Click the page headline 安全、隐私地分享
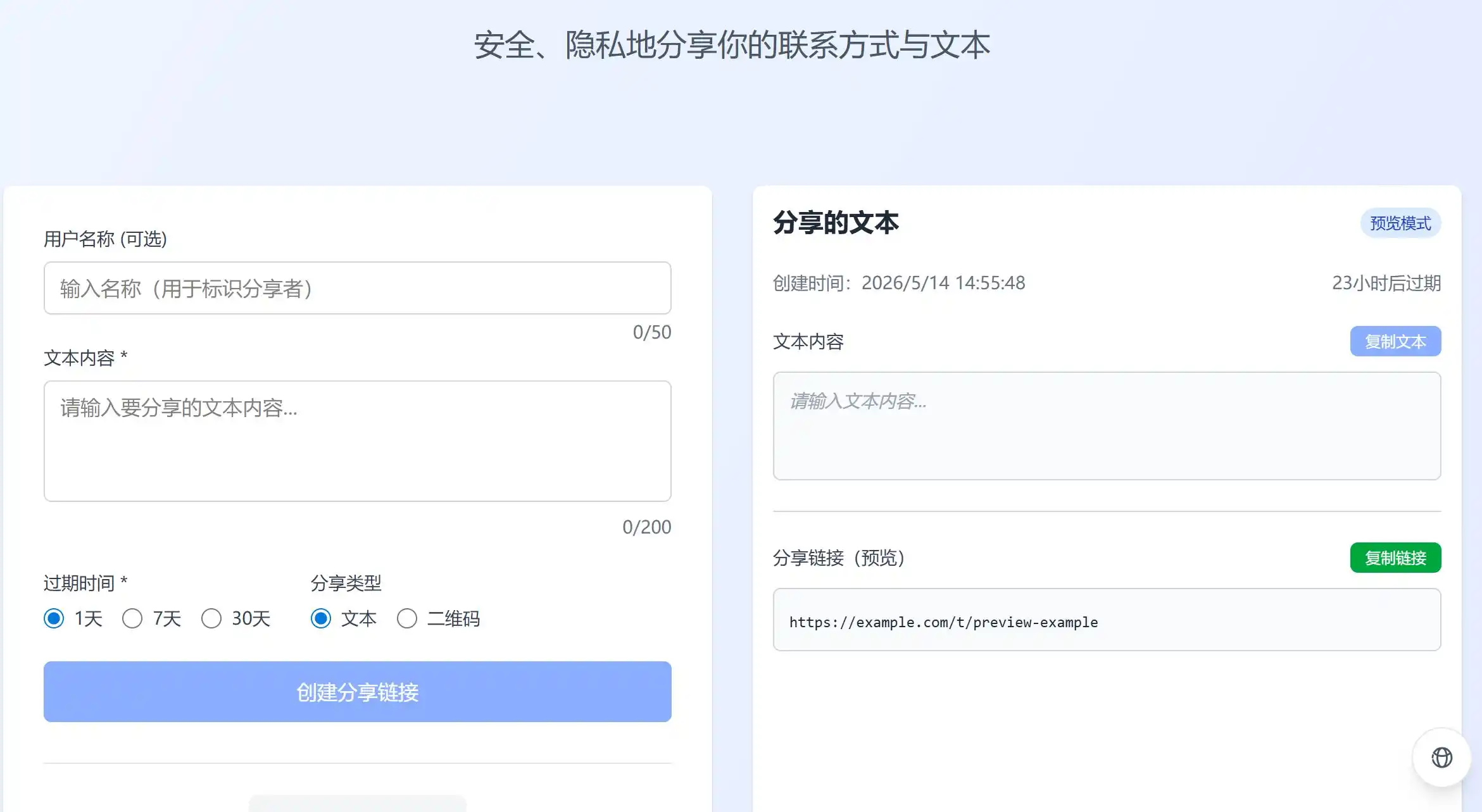Image resolution: width=1482 pixels, height=812 pixels. [x=732, y=45]
